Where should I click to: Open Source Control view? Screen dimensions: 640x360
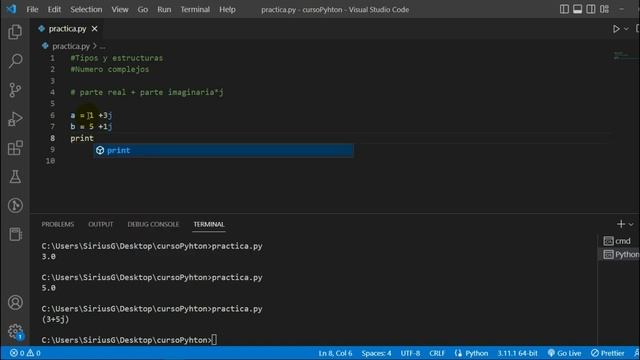pos(15,90)
